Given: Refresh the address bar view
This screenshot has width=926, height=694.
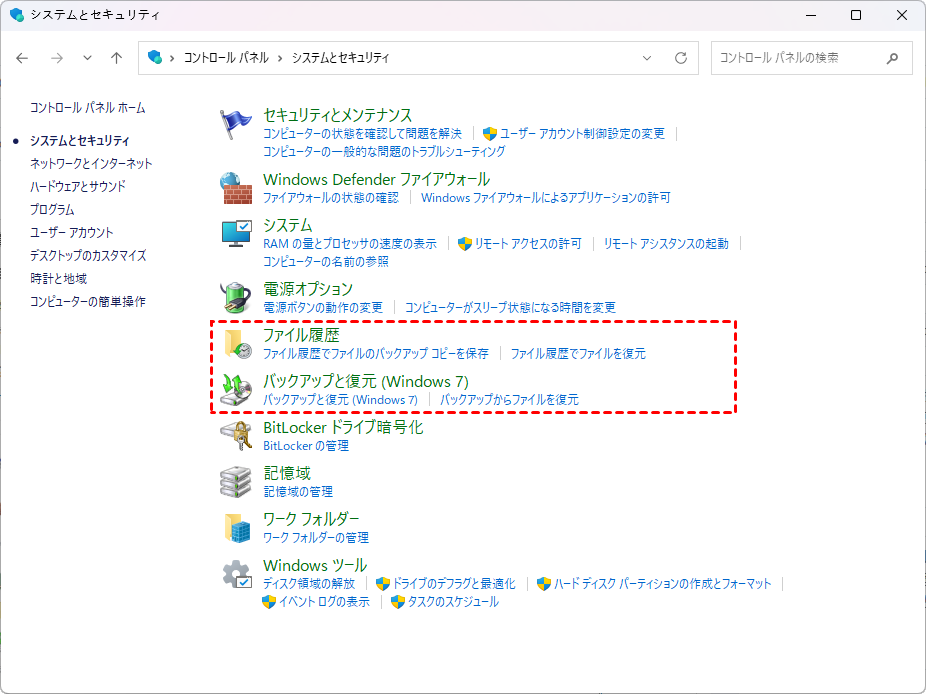Looking at the screenshot, I should 681,58.
